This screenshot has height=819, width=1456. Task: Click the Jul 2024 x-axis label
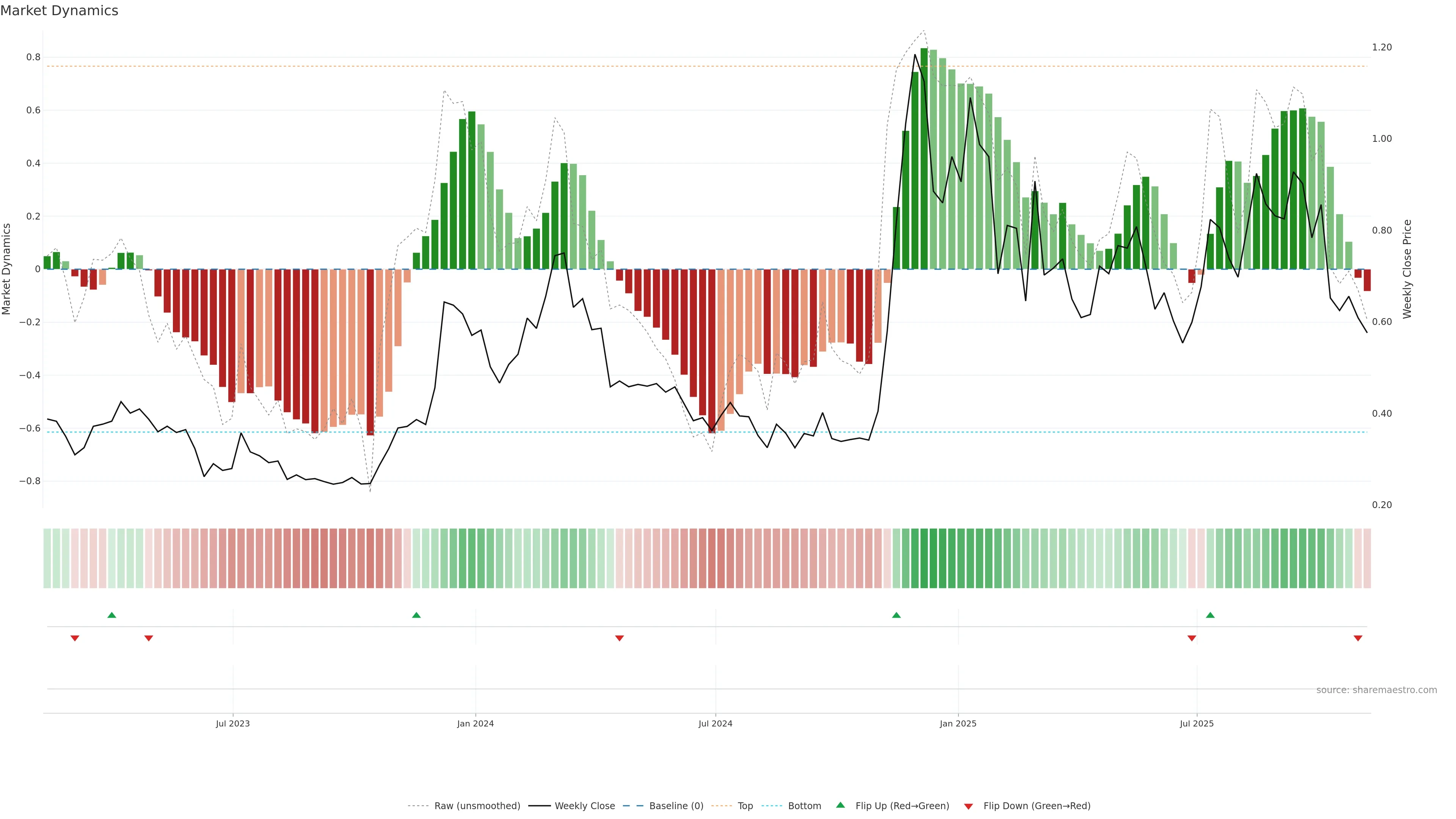pos(715,723)
